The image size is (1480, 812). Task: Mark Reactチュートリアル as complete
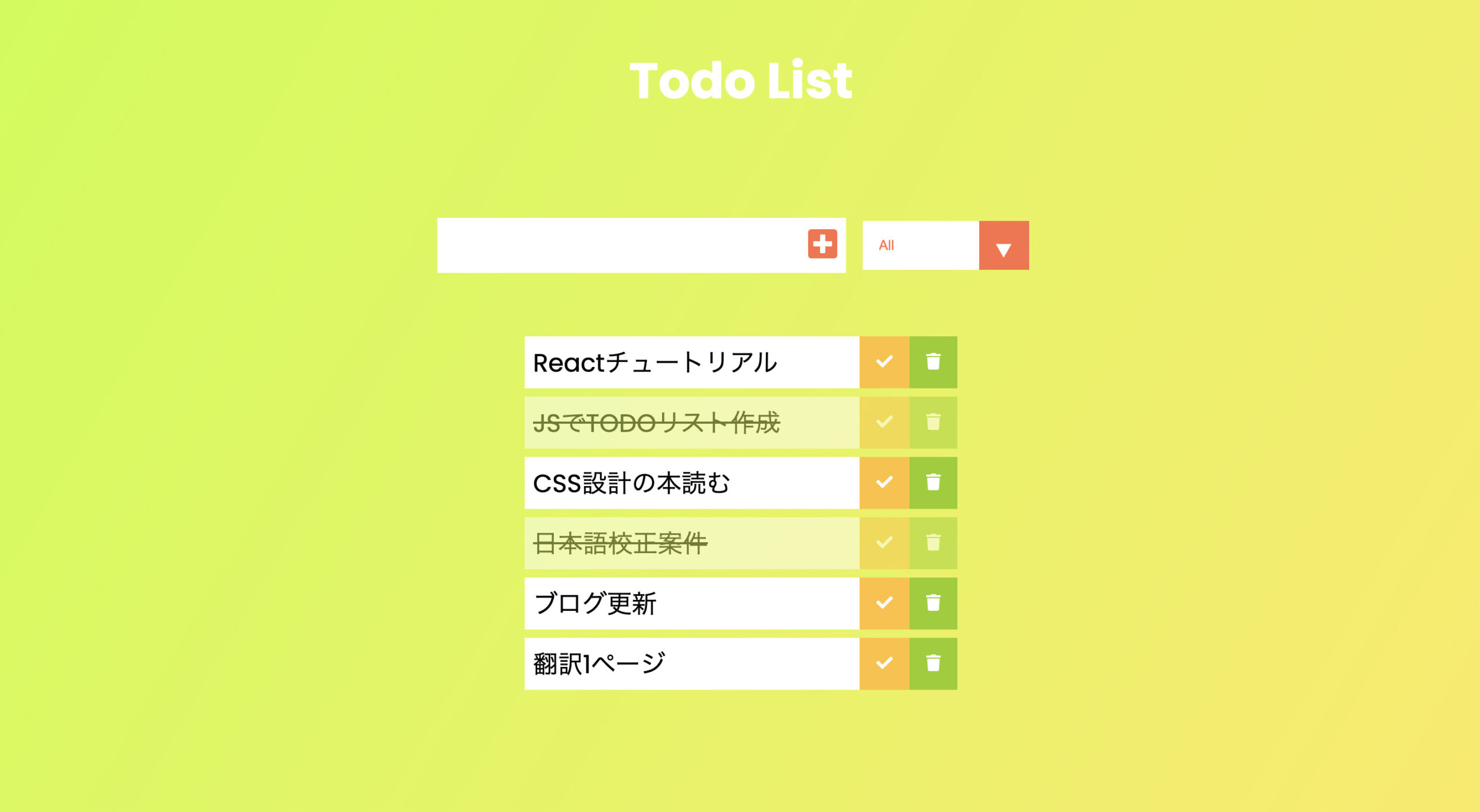tap(885, 362)
